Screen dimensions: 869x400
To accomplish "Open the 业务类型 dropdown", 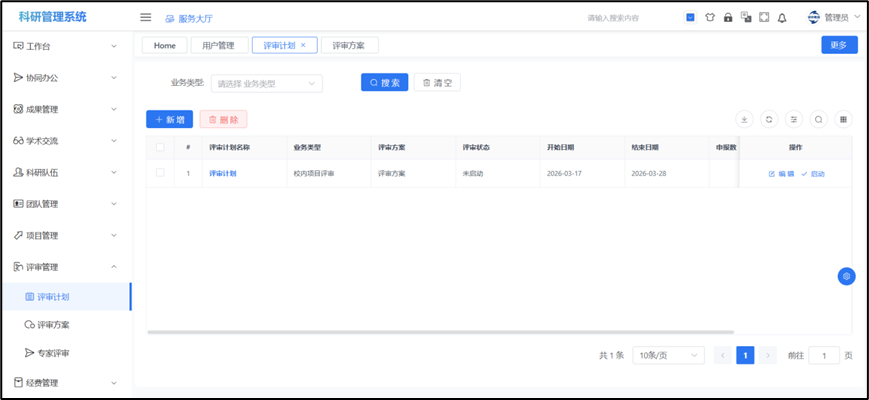I will [x=266, y=83].
